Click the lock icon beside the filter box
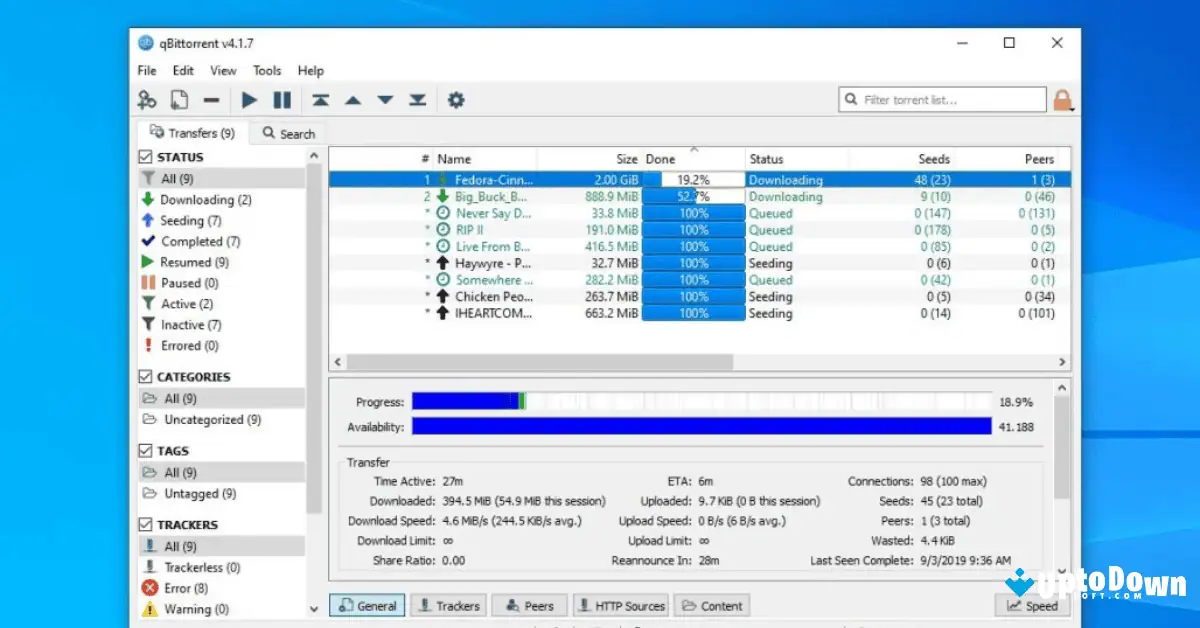Image resolution: width=1200 pixels, height=628 pixels. pos(1063,100)
